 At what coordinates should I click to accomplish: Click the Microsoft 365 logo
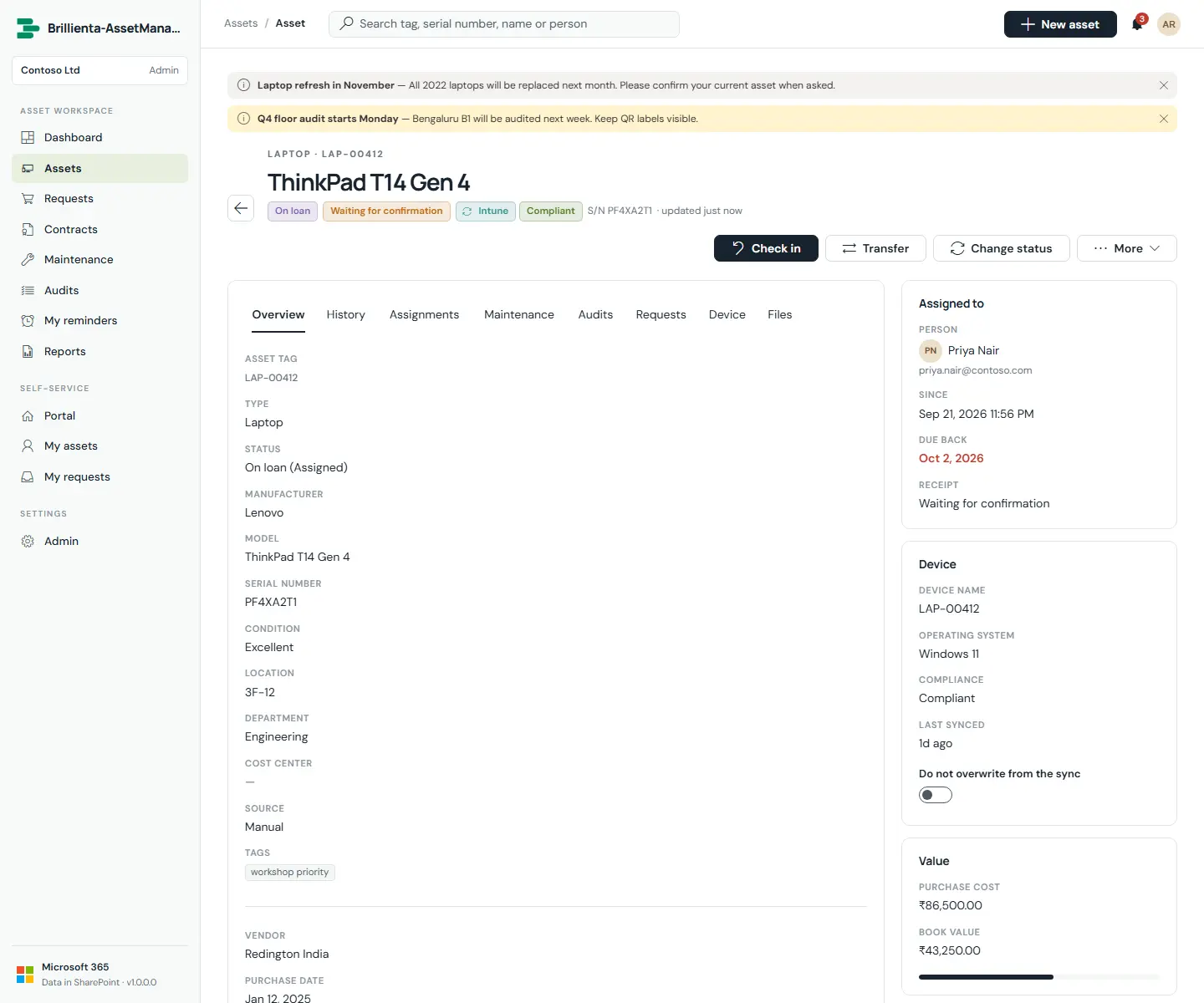point(25,975)
